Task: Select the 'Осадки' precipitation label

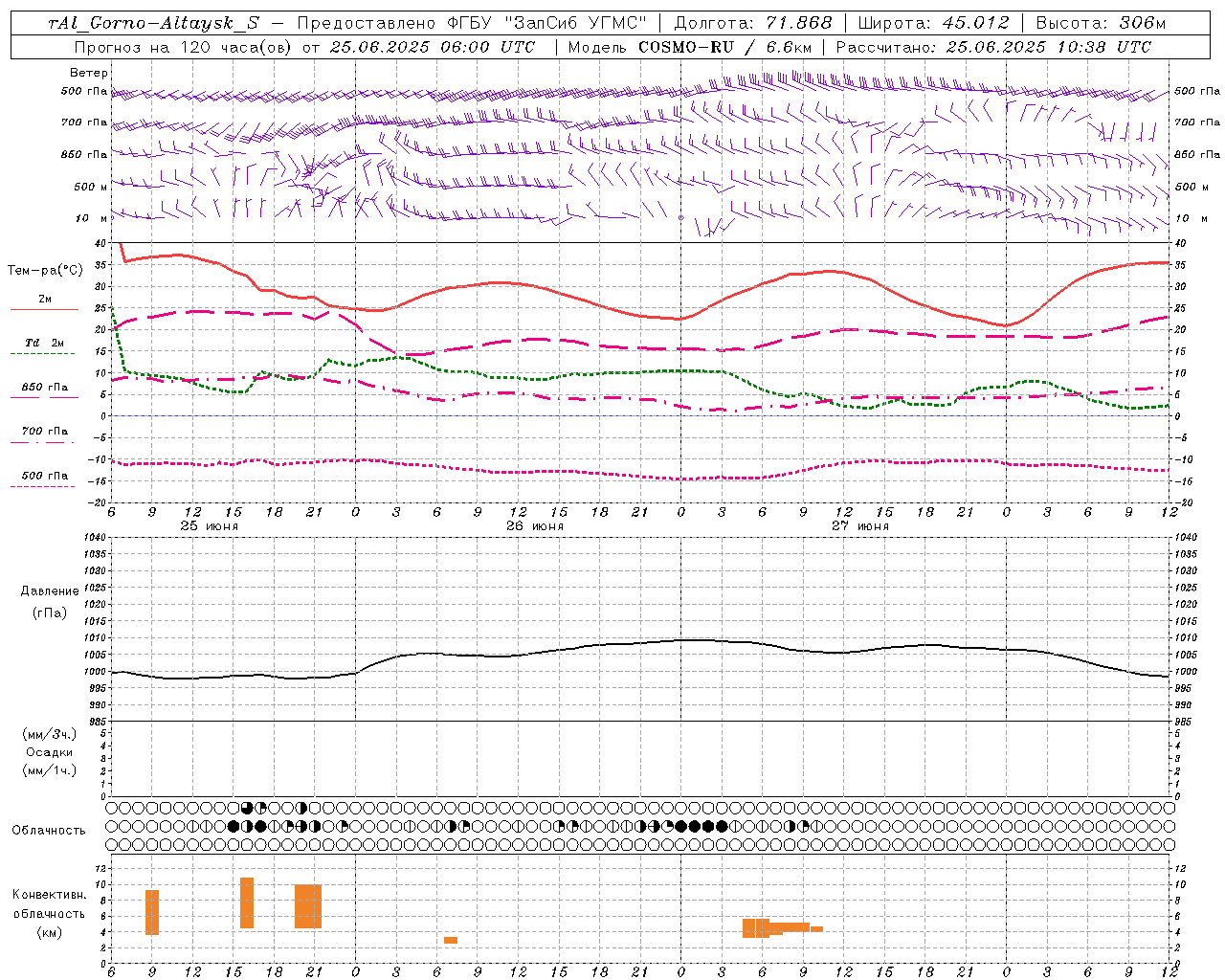Action: (x=50, y=752)
